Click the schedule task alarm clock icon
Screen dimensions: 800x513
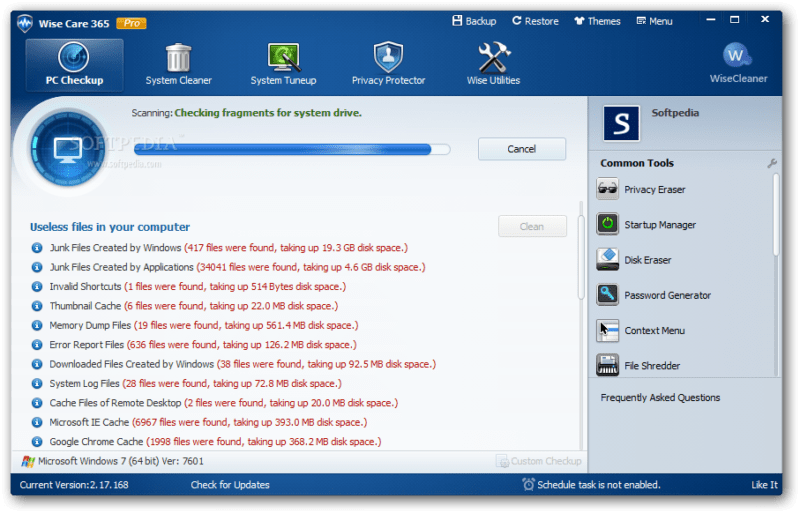click(528, 484)
